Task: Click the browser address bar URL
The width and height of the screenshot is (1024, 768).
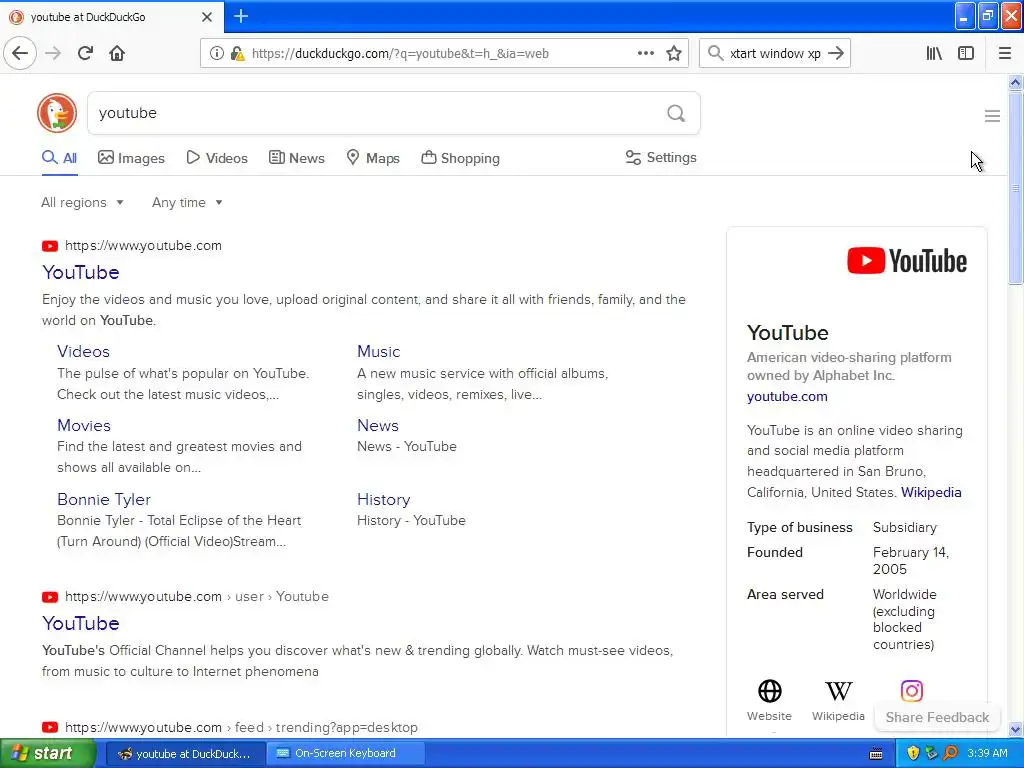Action: [x=400, y=54]
